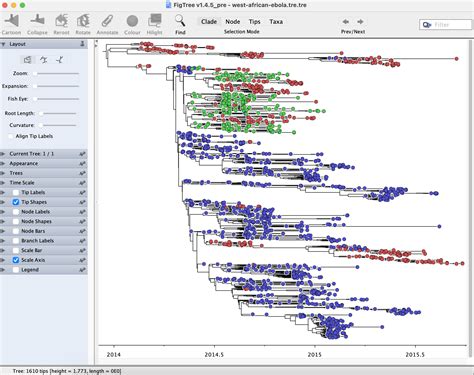
Task: Expand Legend section triangle
Action: pyautogui.click(x=3, y=270)
